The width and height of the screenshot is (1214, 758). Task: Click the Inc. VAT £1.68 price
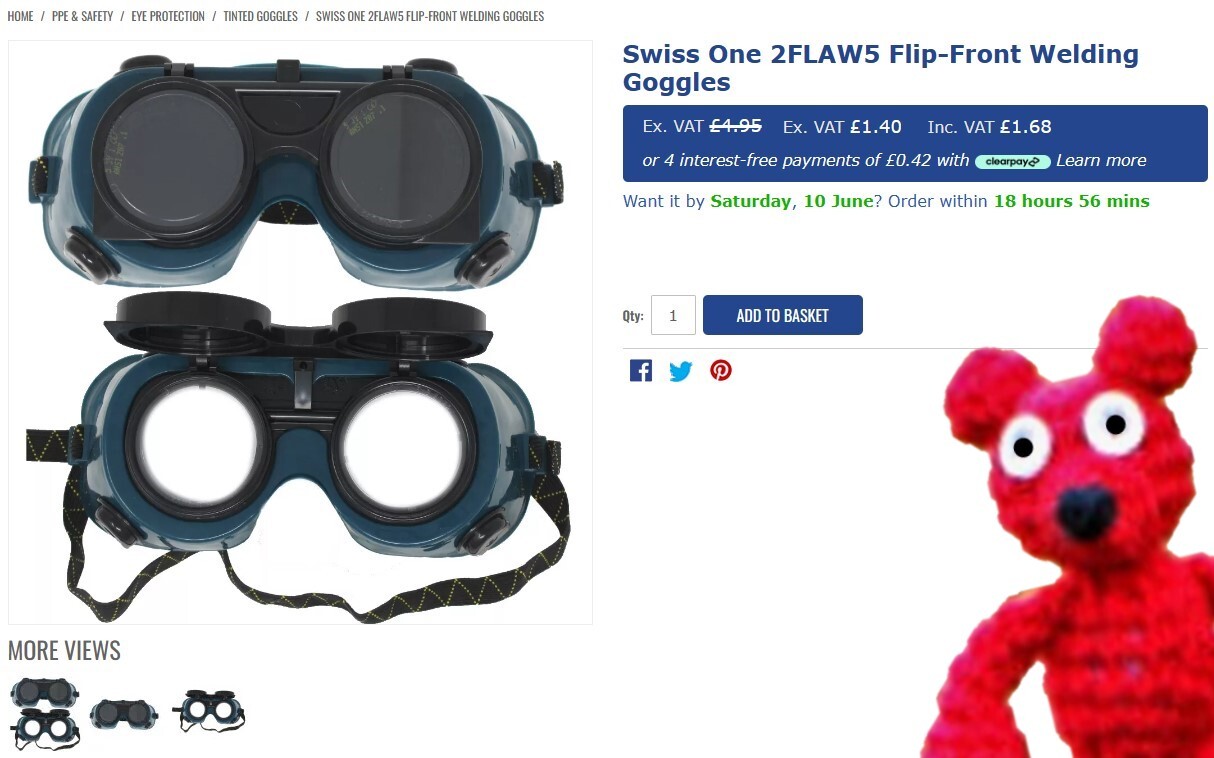point(989,127)
